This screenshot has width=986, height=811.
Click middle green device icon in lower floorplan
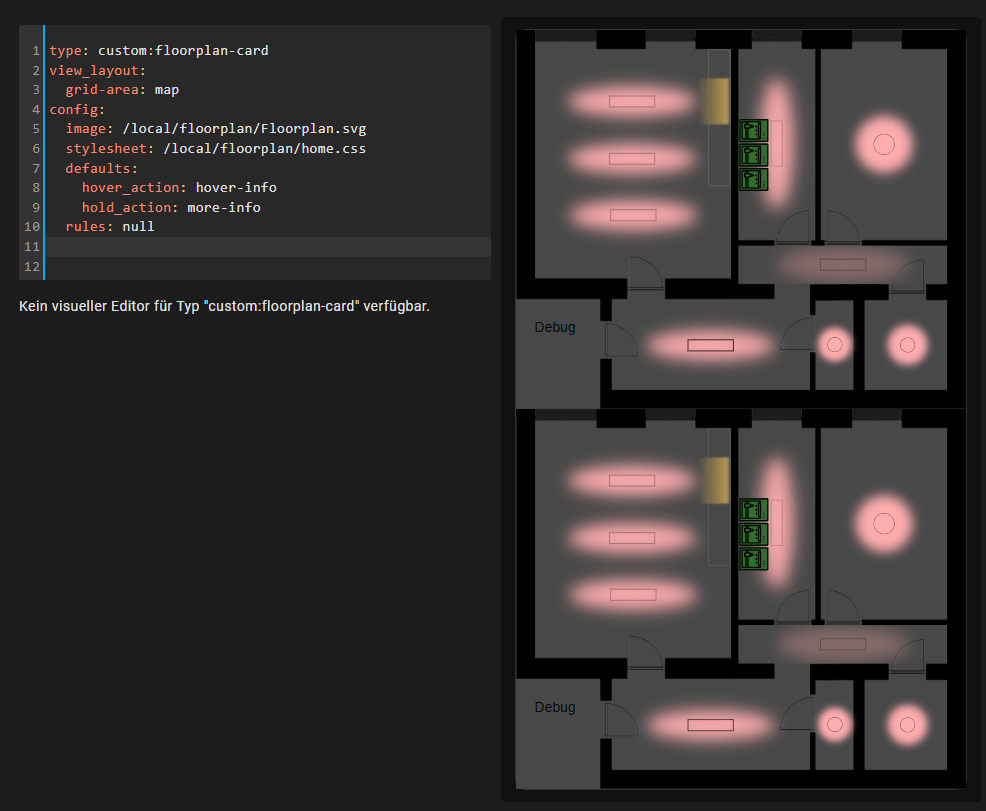pyautogui.click(x=753, y=534)
